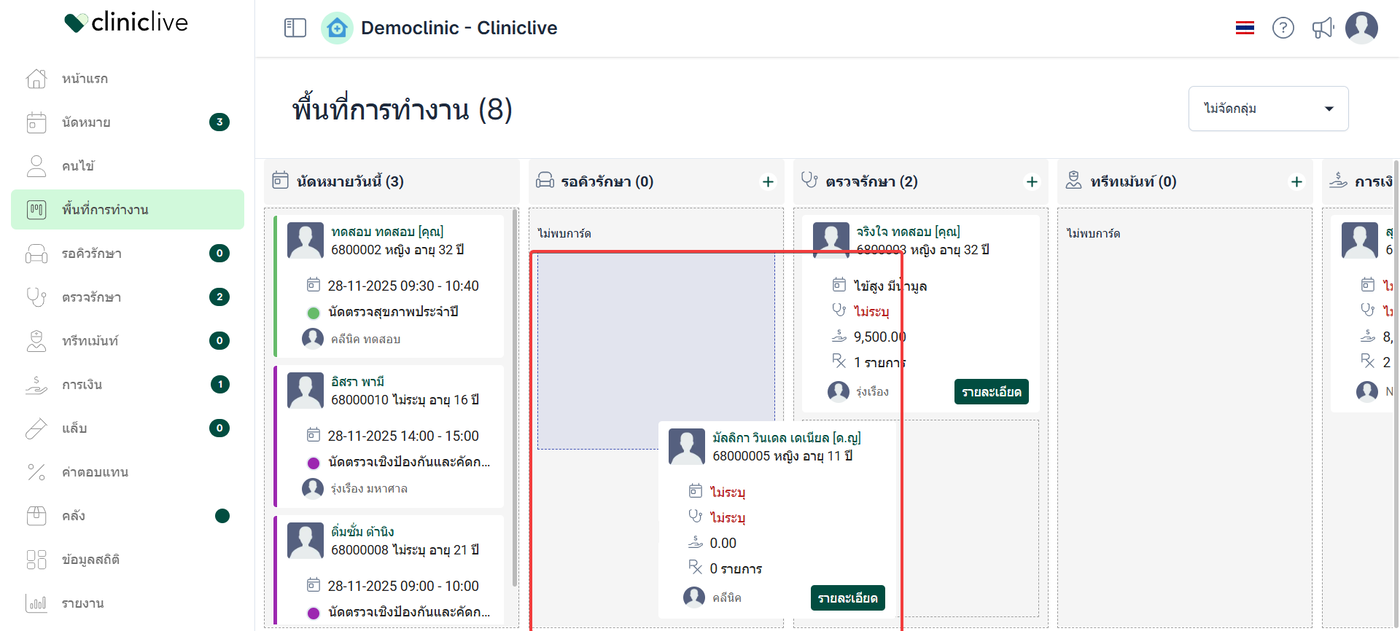Click รายละเอียด button on จริงใจ card
Screen dimensions: 1400x631
(x=991, y=392)
